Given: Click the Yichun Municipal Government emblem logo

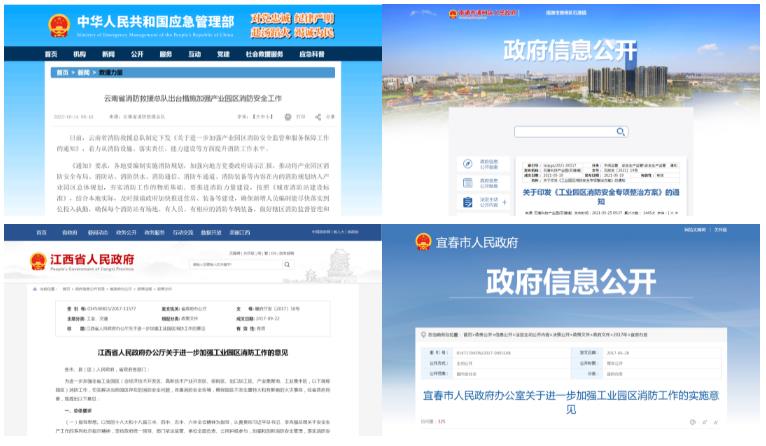Looking at the screenshot, I should click(425, 242).
